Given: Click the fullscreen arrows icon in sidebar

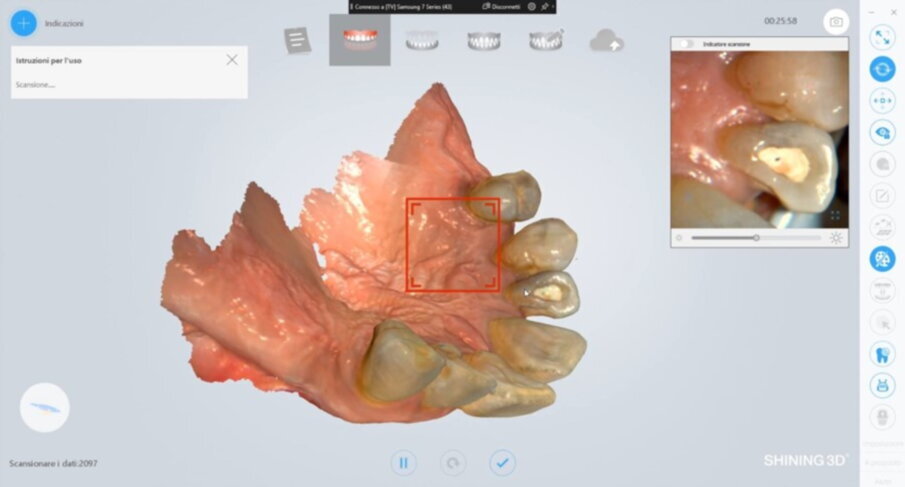Looking at the screenshot, I should pos(882,37).
